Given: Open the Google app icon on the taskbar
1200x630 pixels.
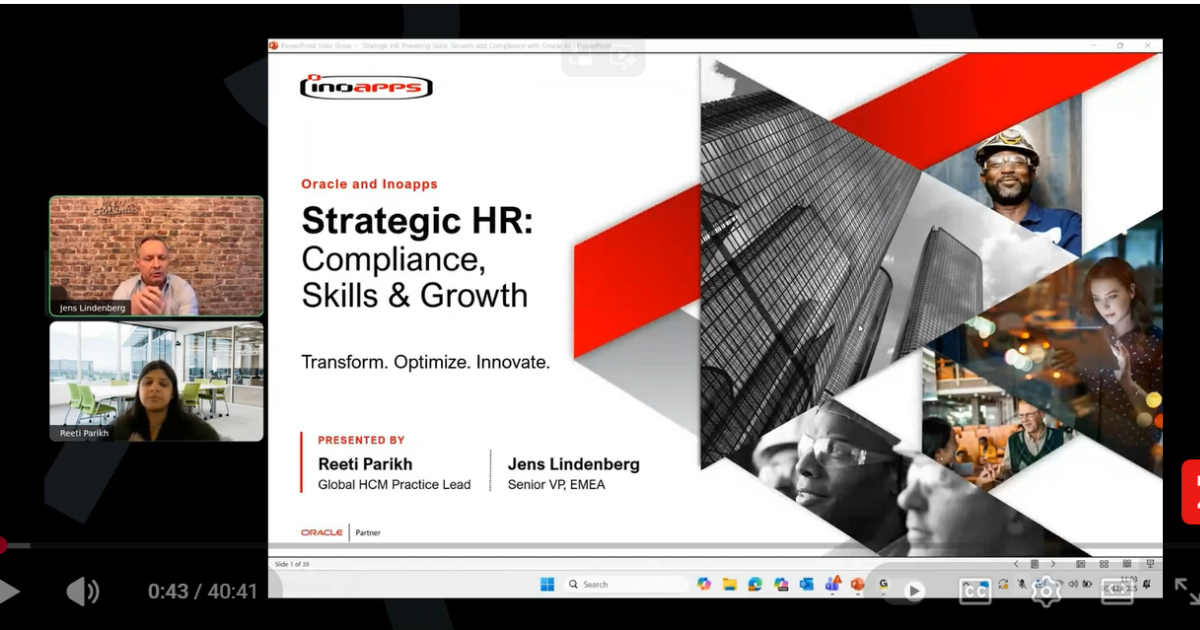Looking at the screenshot, I should [x=883, y=584].
